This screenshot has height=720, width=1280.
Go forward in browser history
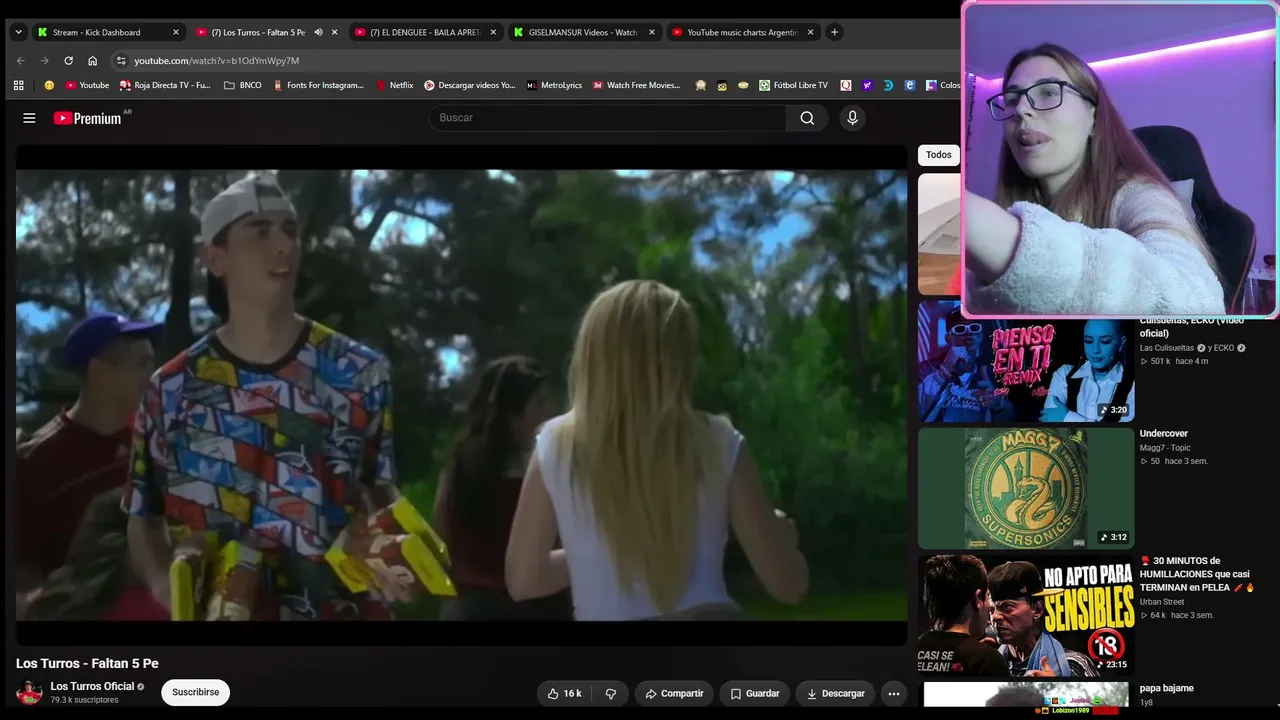(x=44, y=61)
